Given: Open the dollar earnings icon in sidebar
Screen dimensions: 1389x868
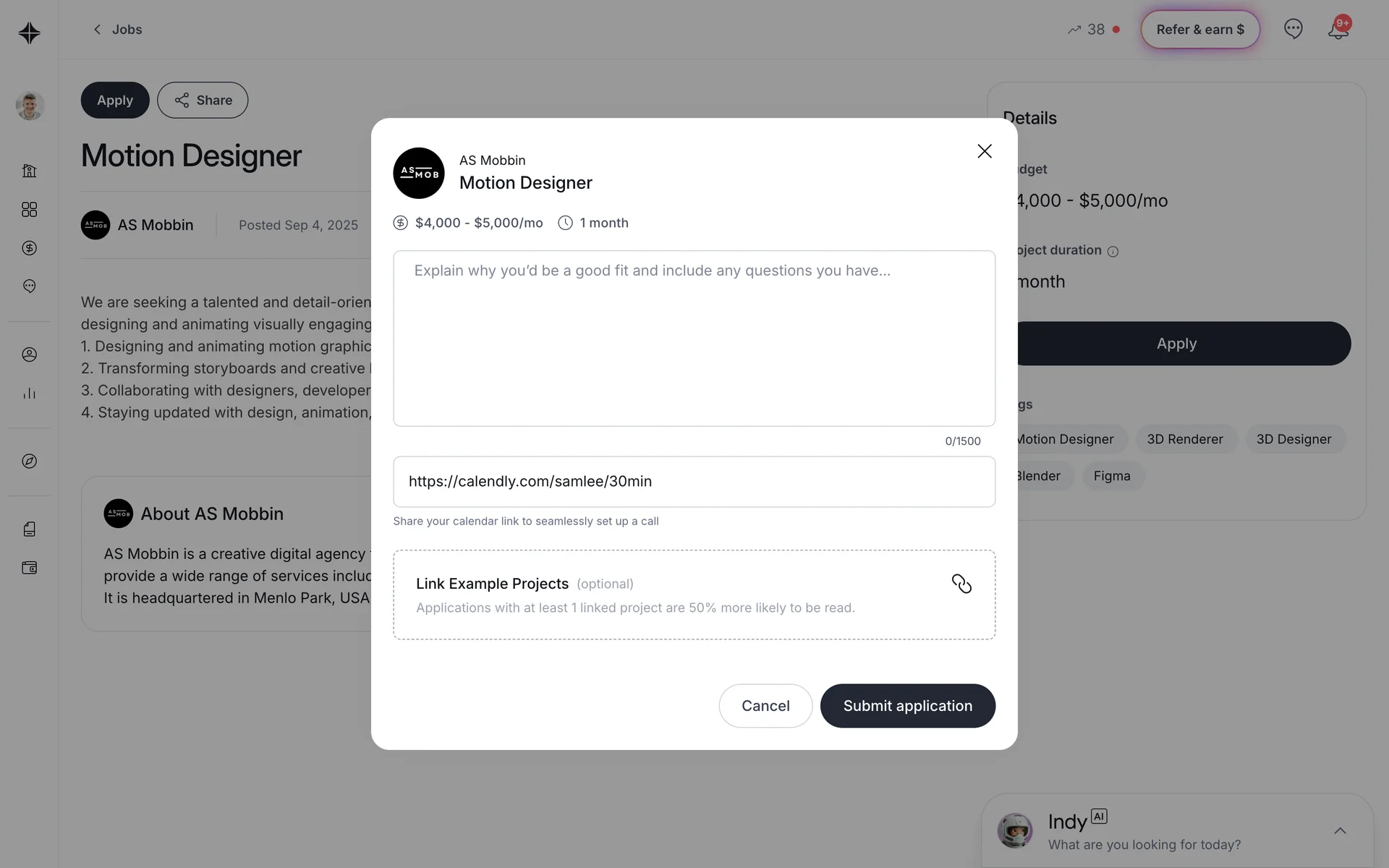Looking at the screenshot, I should pos(29,248).
